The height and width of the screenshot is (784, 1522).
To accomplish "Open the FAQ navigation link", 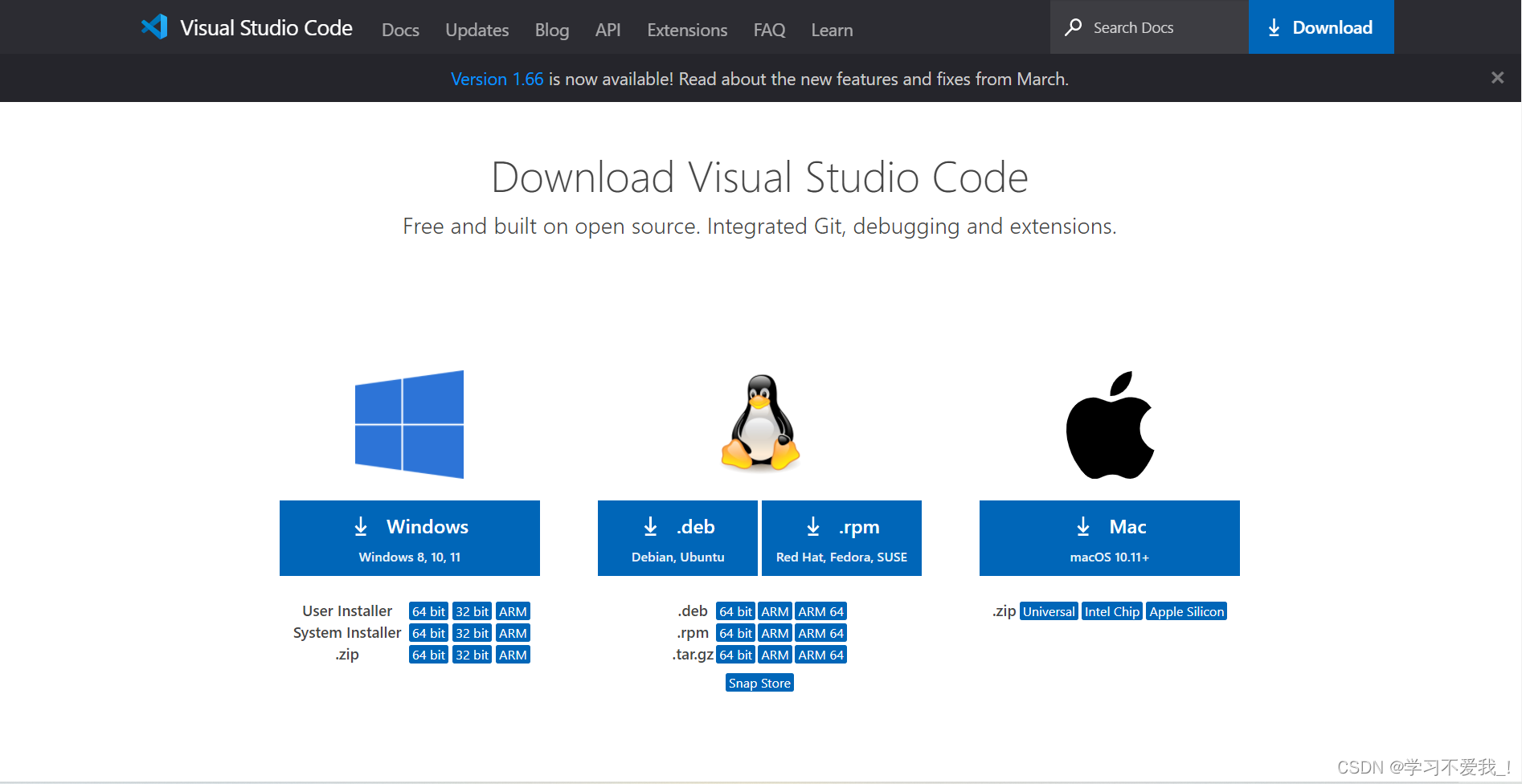I will (769, 30).
